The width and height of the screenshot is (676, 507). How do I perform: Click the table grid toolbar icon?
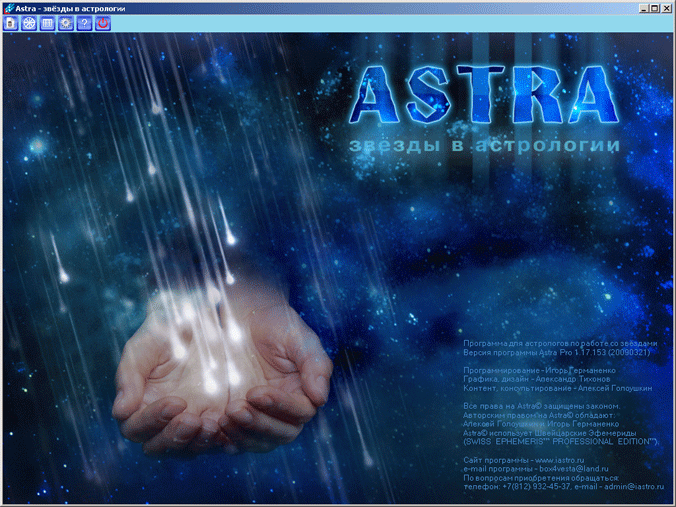tap(47, 23)
